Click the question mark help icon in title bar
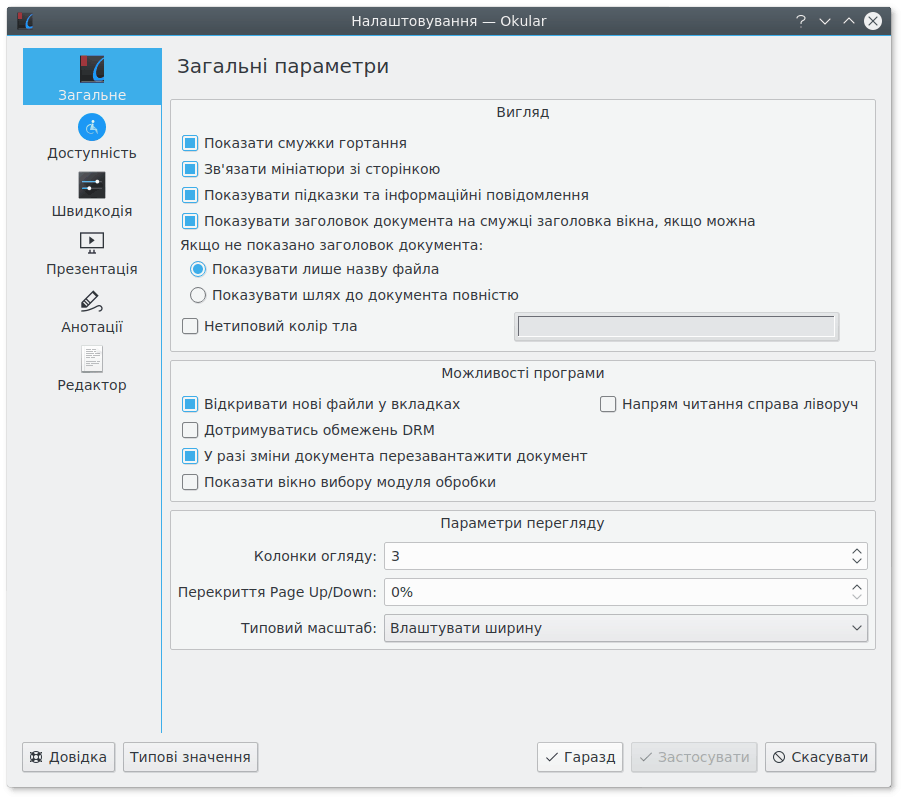The width and height of the screenshot is (904, 800). point(800,21)
